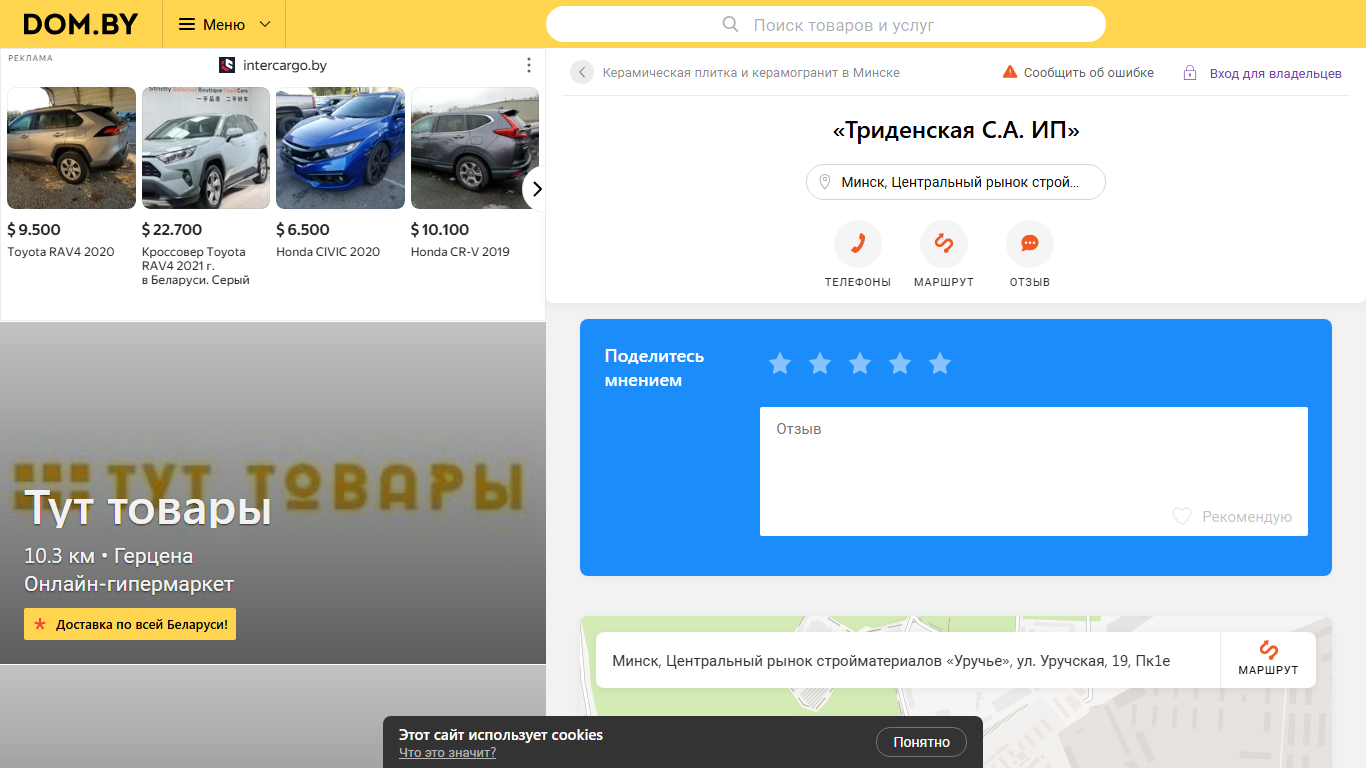
Task: Rate one star
Action: coord(780,364)
